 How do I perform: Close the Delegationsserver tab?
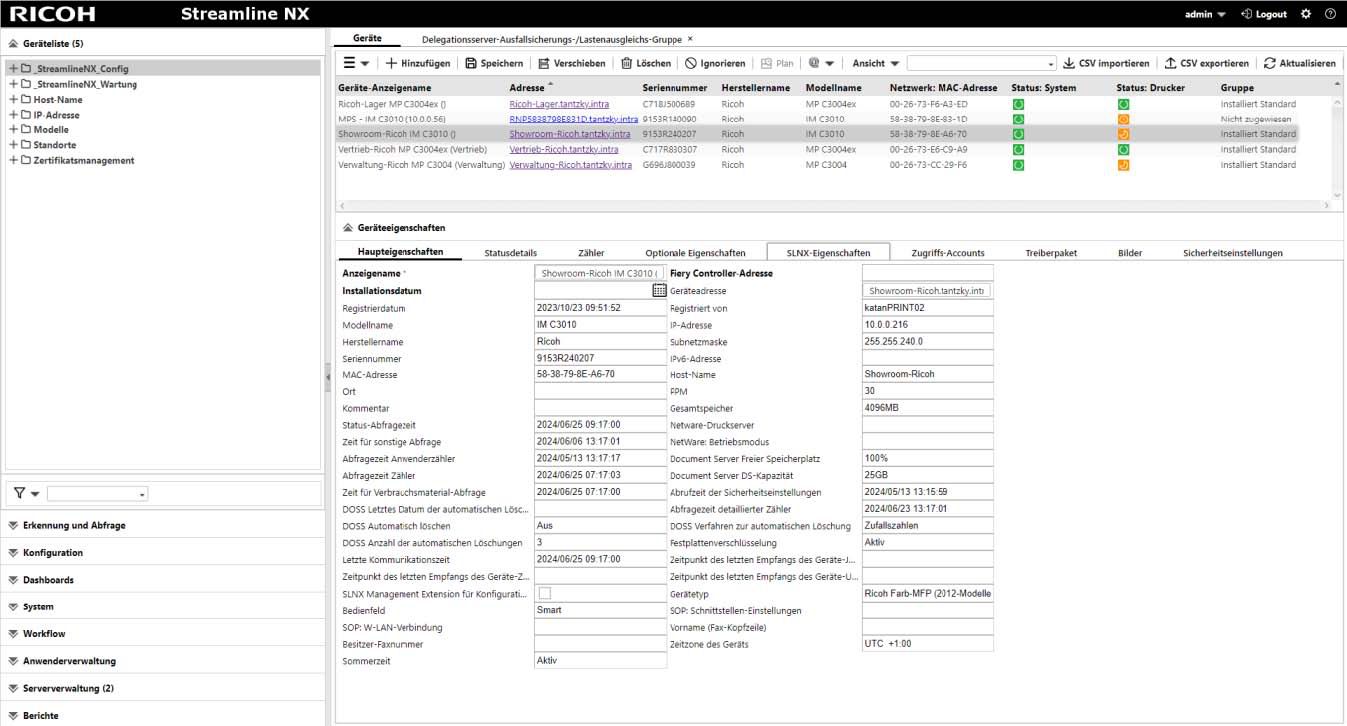[x=690, y=38]
